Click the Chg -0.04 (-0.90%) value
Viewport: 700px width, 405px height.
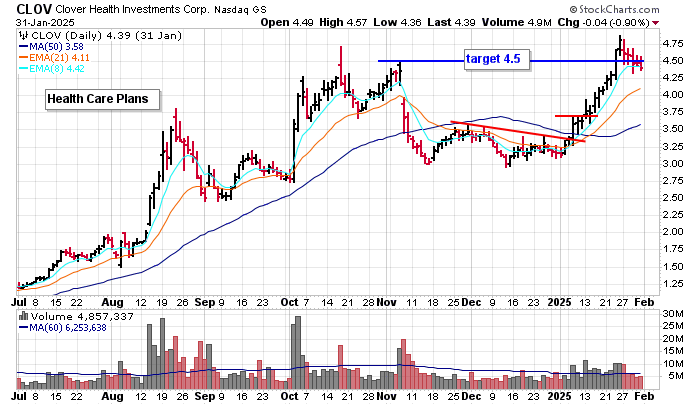tap(604, 22)
